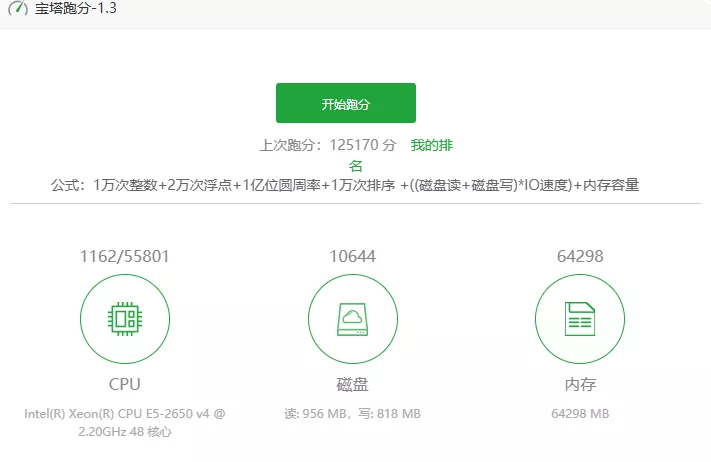711x462 pixels.
Task: Select the disk score 10644
Action: [x=352, y=256]
